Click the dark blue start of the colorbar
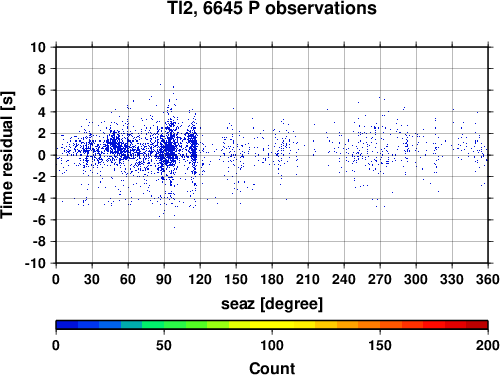Screen dimensions: 500x375 67,325
